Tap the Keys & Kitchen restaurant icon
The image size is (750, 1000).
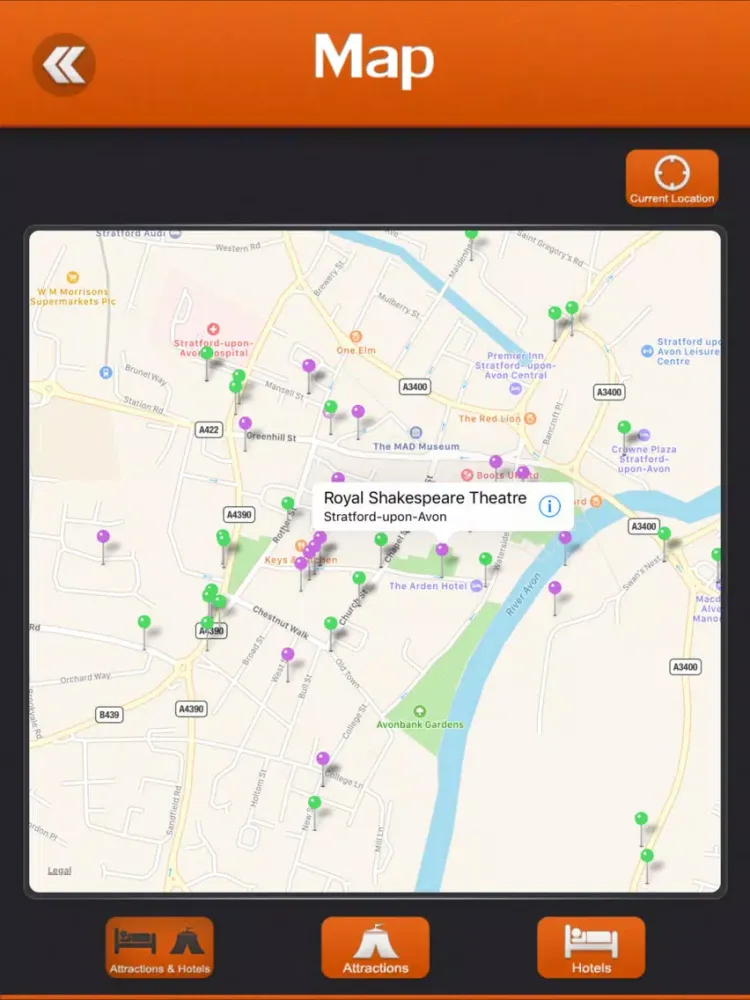[x=300, y=546]
